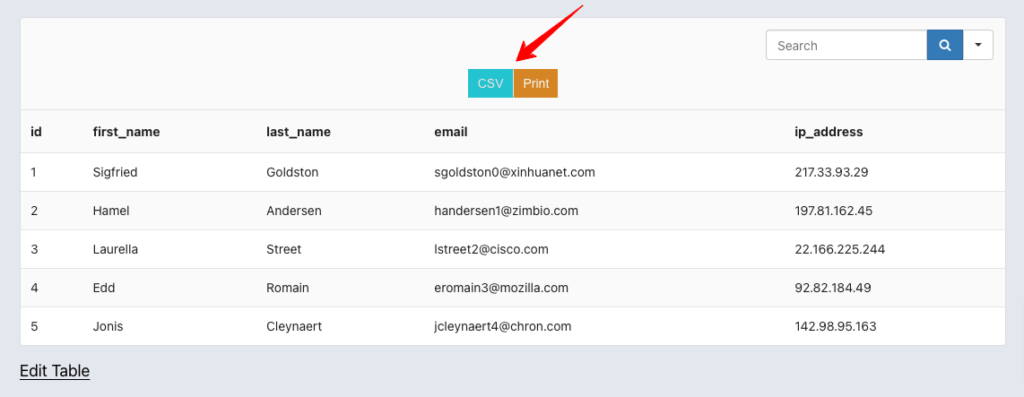Open the Edit Table link
Image resolution: width=1024 pixels, height=397 pixels.
[x=55, y=371]
